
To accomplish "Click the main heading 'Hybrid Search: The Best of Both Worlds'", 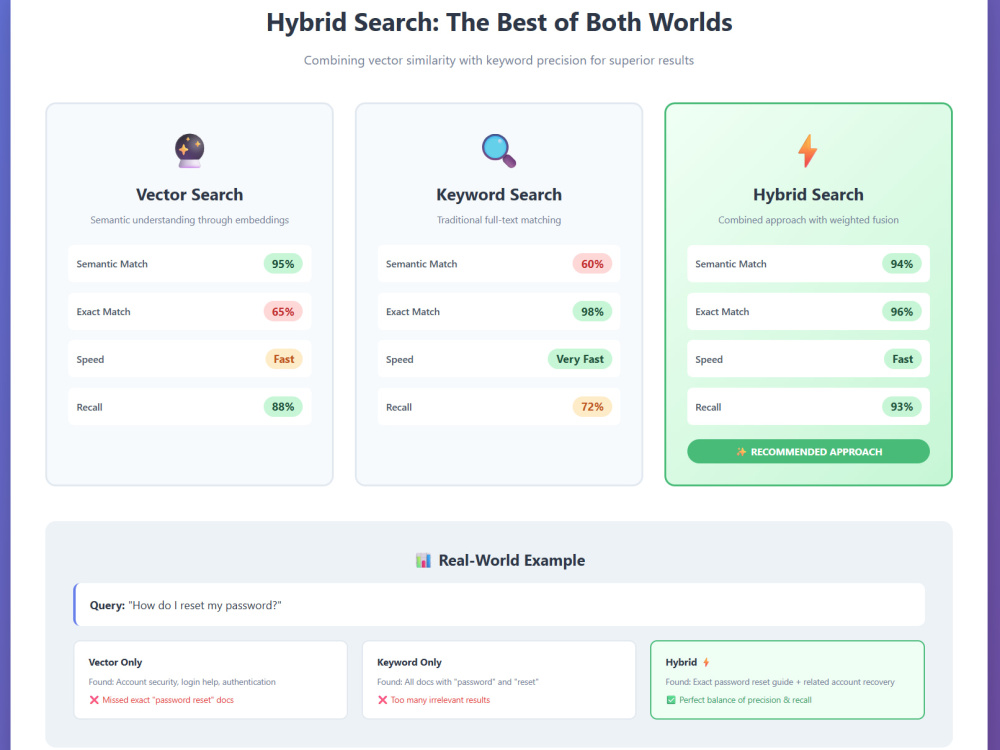I will [x=499, y=22].
